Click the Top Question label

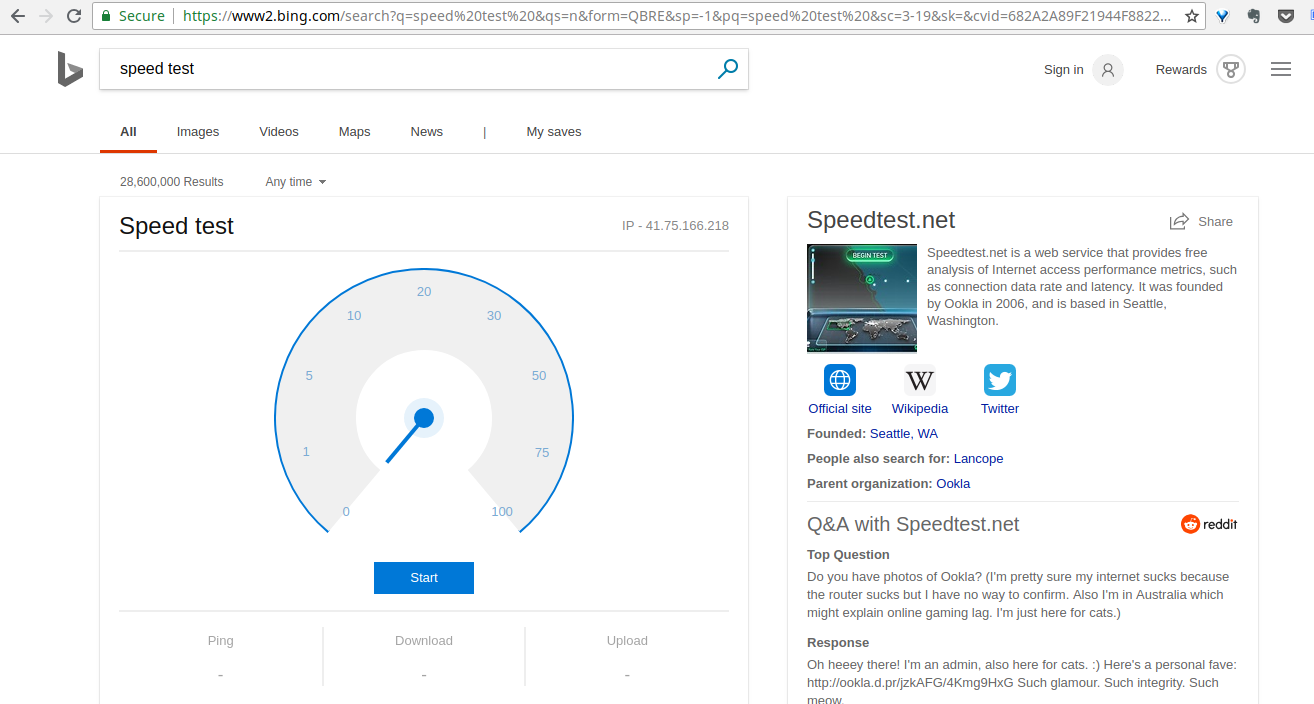tap(848, 555)
